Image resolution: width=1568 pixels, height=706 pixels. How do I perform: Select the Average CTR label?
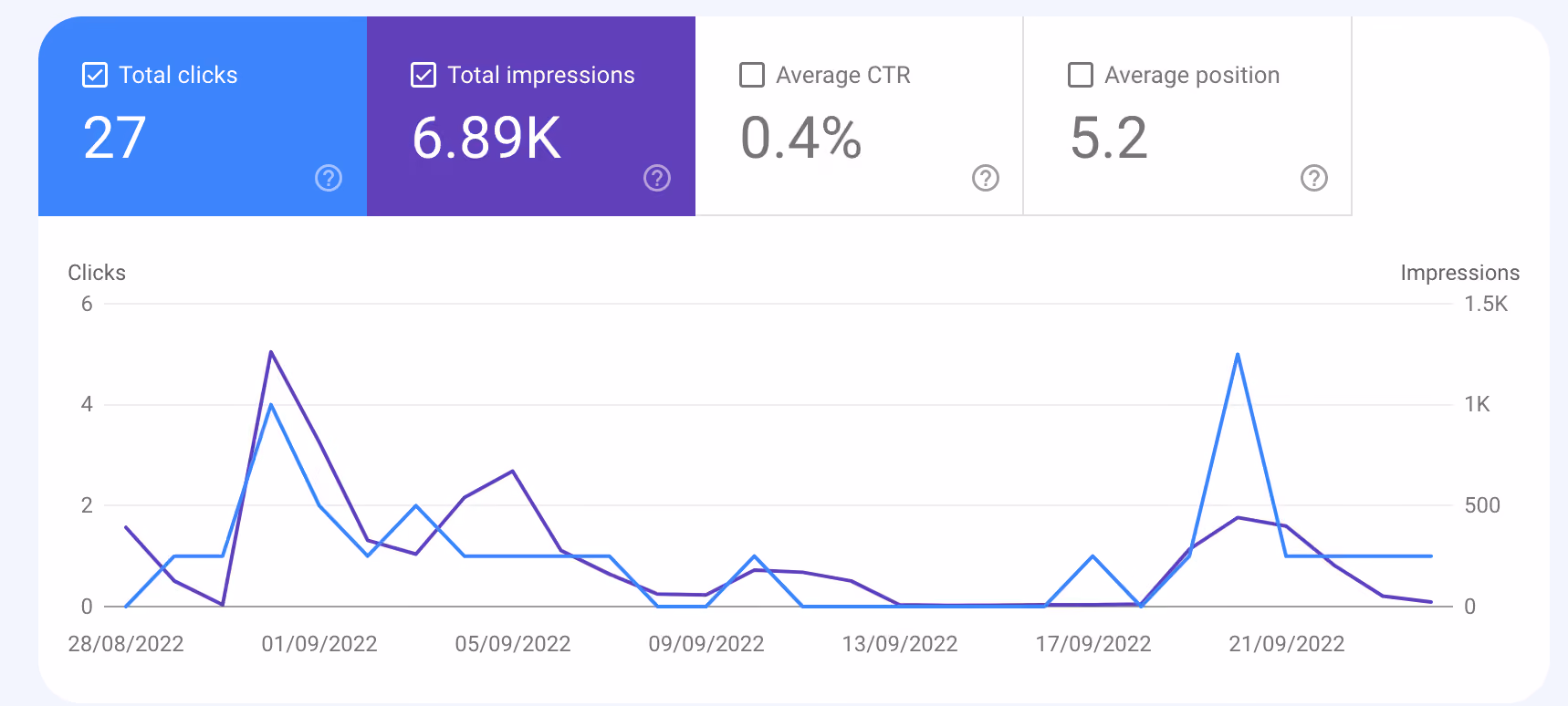(x=843, y=75)
